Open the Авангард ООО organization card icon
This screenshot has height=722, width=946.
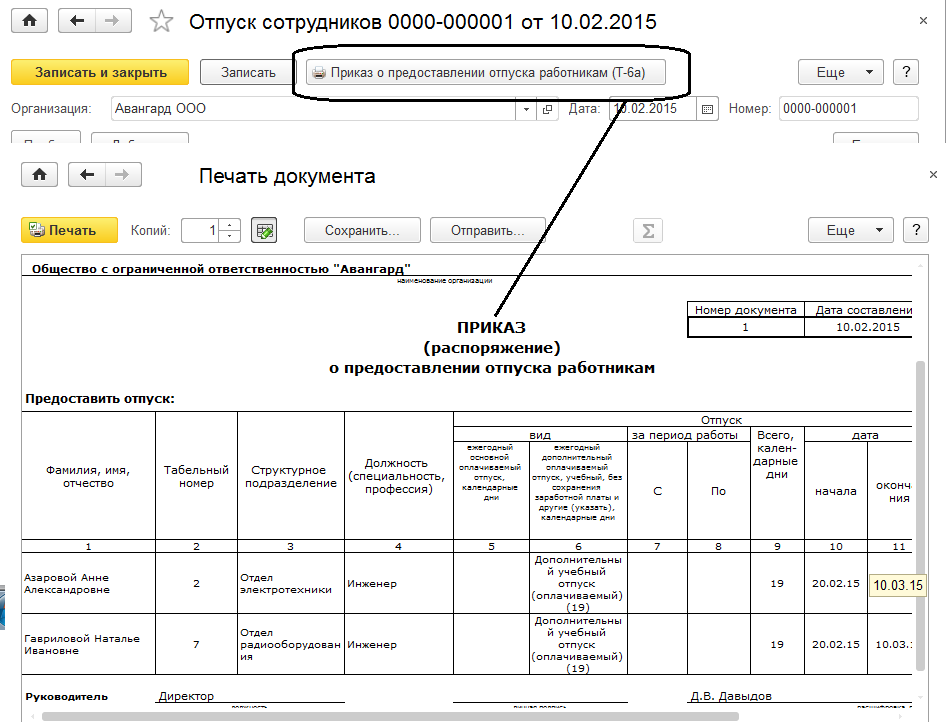[x=547, y=109]
